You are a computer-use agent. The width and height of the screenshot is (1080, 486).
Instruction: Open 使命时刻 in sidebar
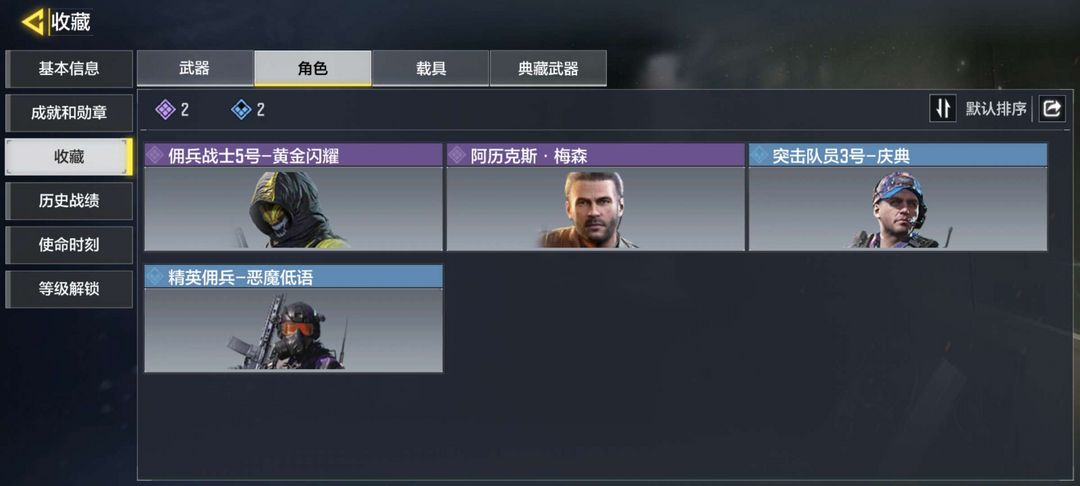click(69, 245)
